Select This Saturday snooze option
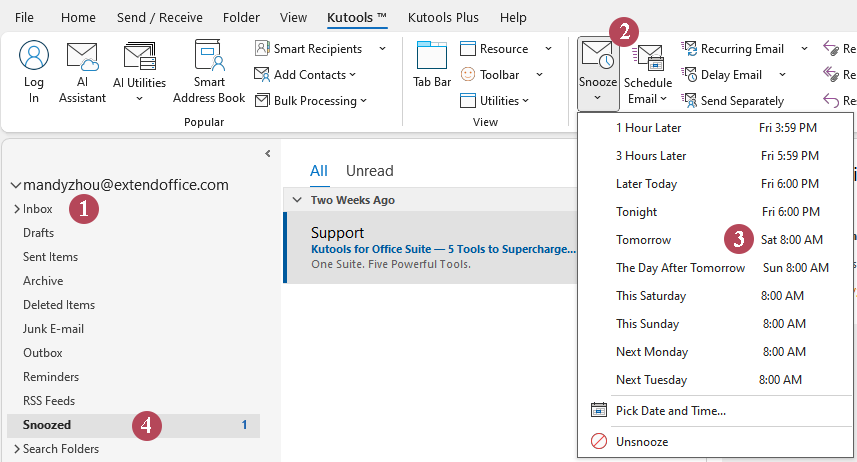 [715, 296]
